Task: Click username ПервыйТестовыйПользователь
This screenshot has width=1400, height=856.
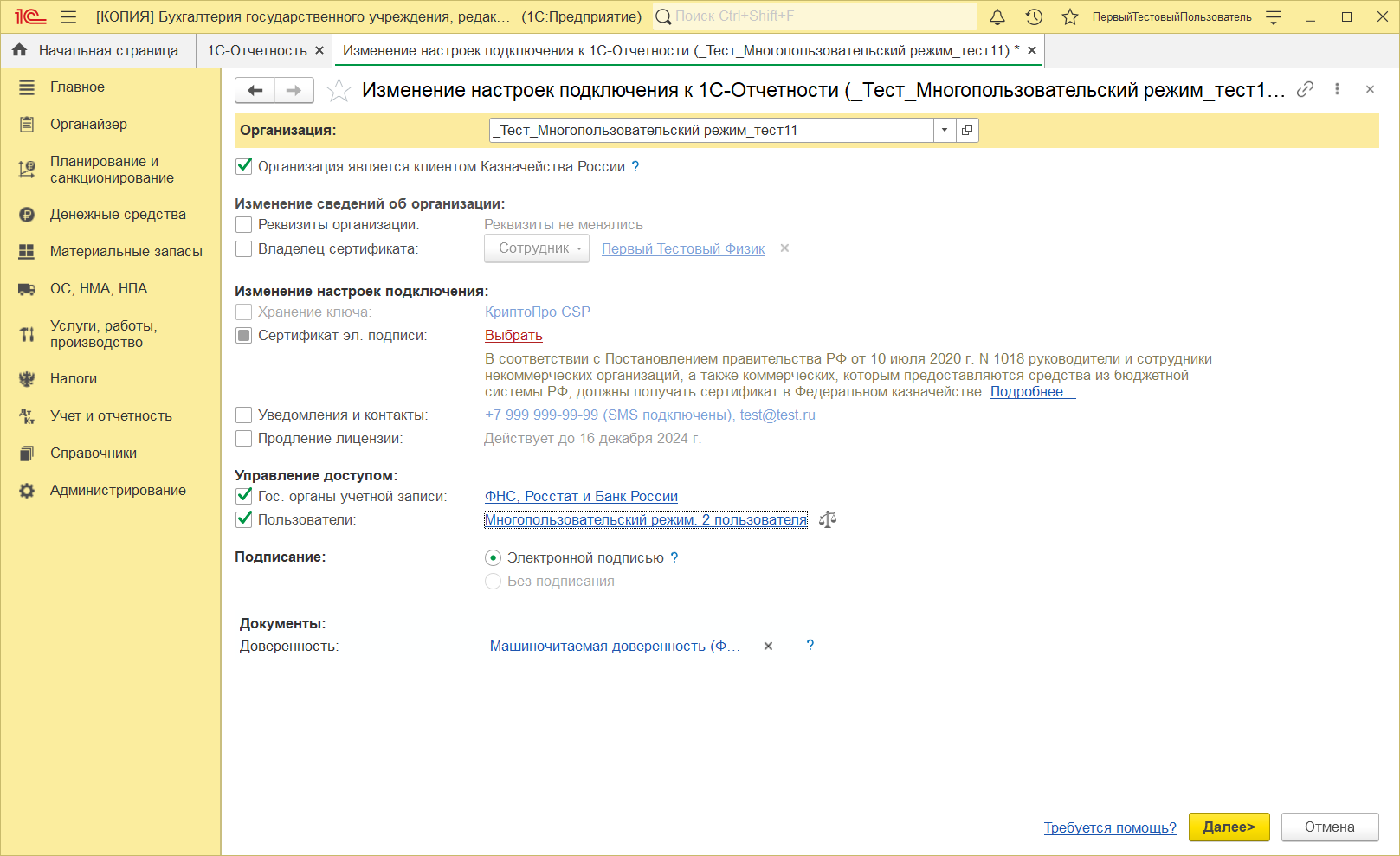Action: click(1171, 16)
